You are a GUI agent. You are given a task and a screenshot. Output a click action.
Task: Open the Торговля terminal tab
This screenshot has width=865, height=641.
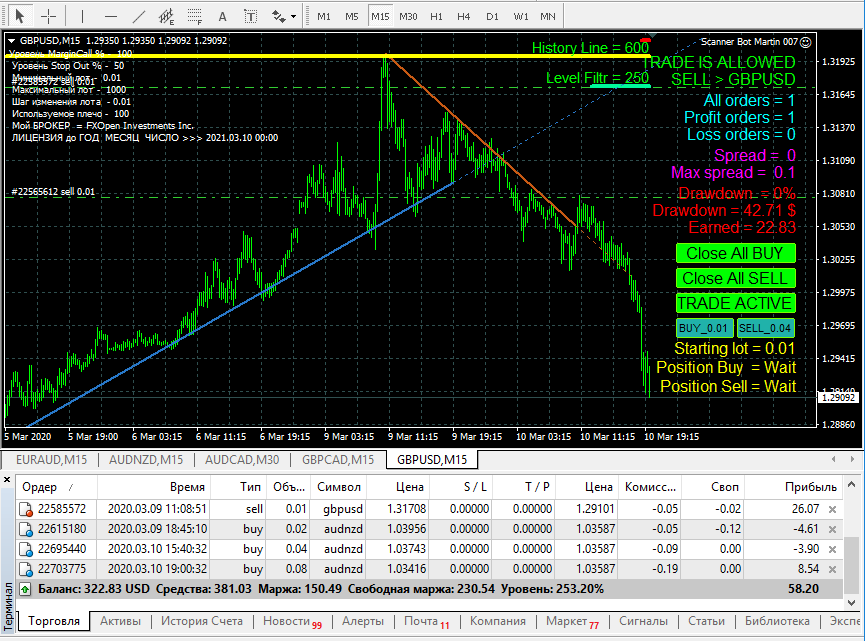[54, 621]
